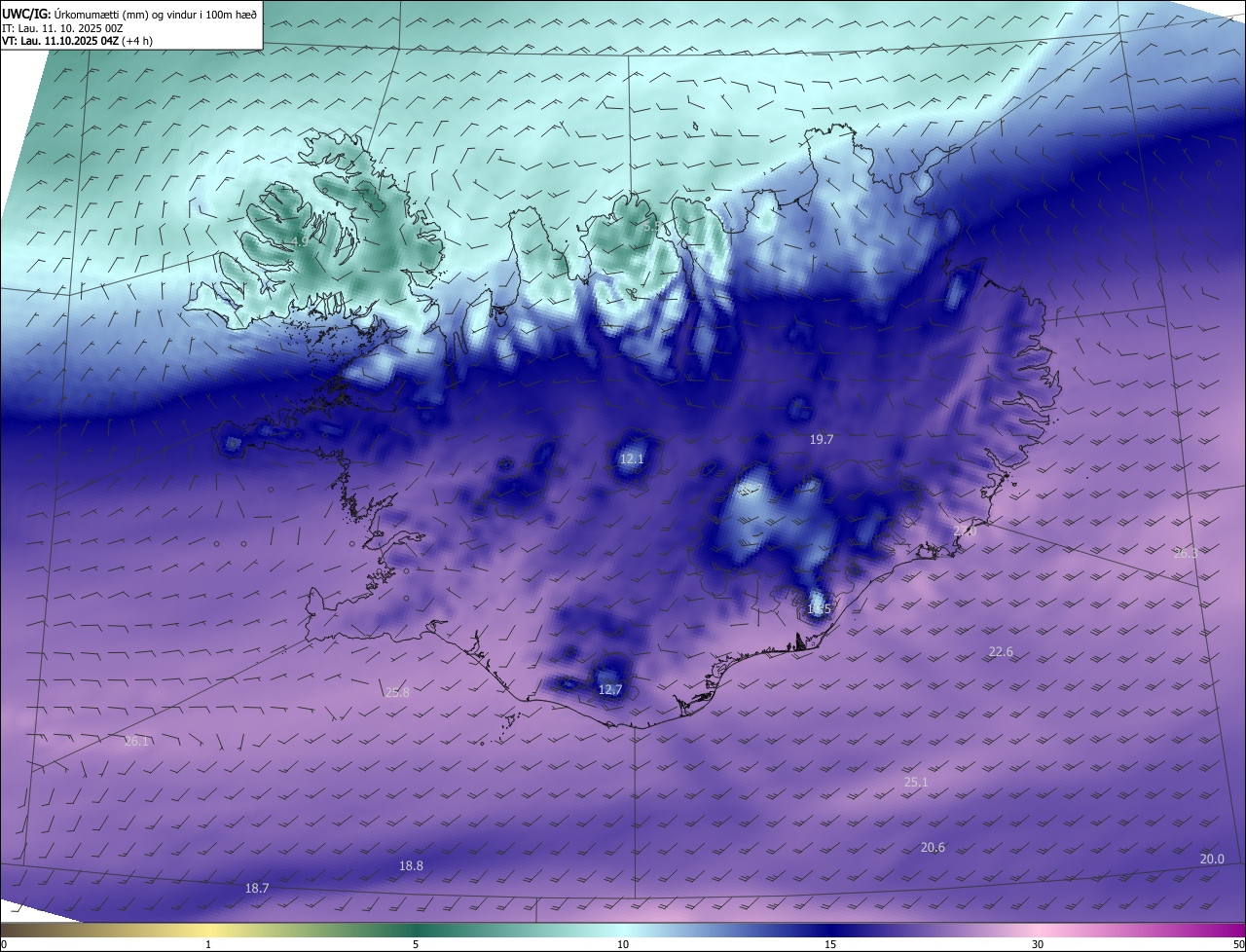Click the 27.0 value on the southeast coast
The image size is (1246, 952).
click(964, 531)
